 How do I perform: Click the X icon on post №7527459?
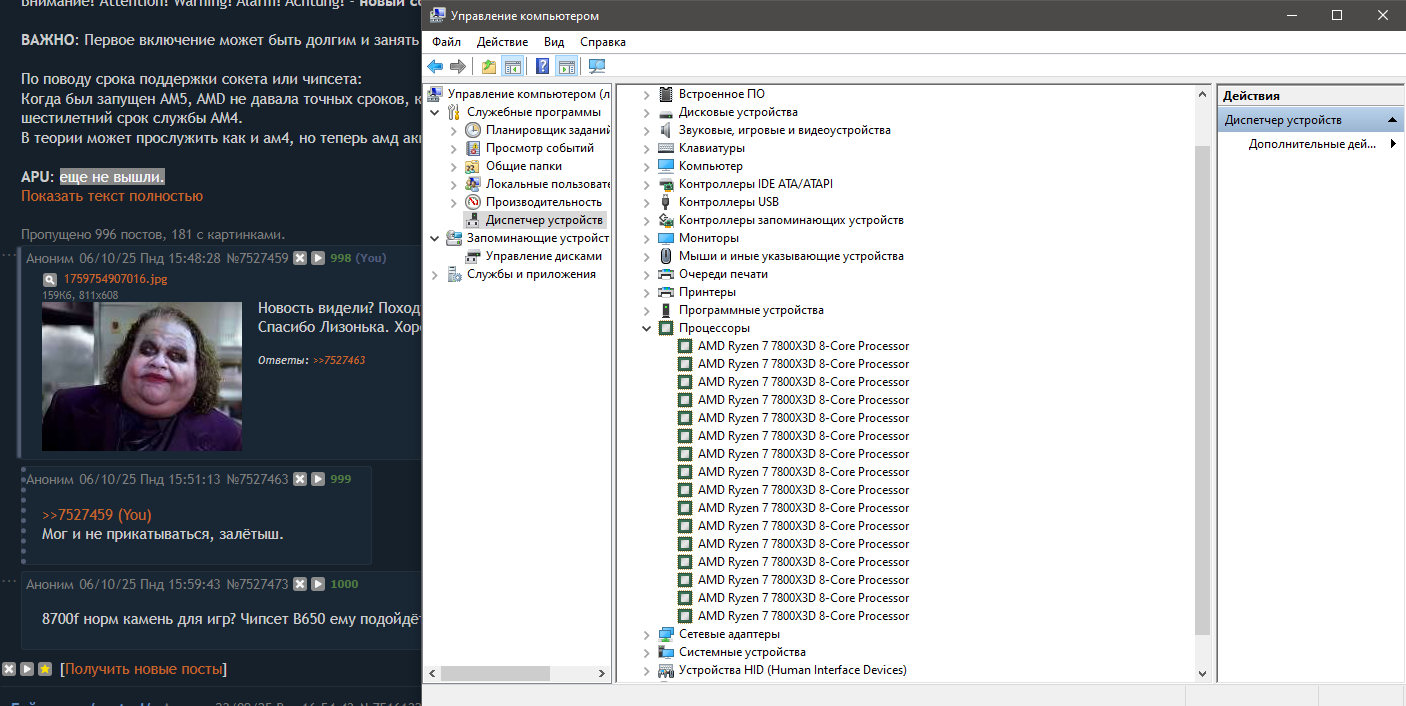point(298,258)
